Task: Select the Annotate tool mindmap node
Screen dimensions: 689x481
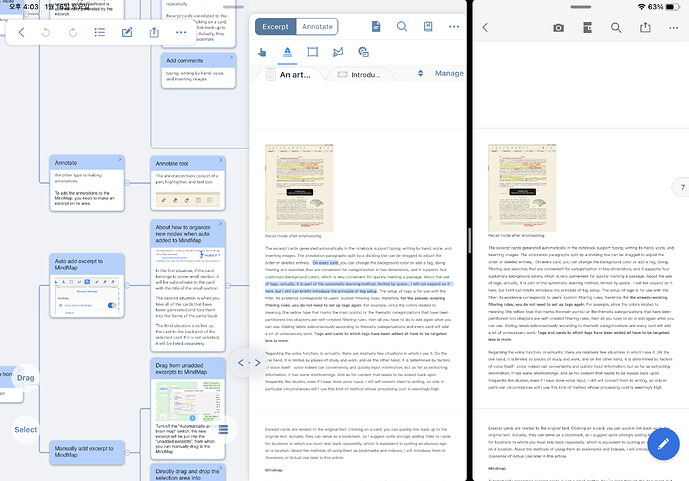Action: tap(188, 183)
